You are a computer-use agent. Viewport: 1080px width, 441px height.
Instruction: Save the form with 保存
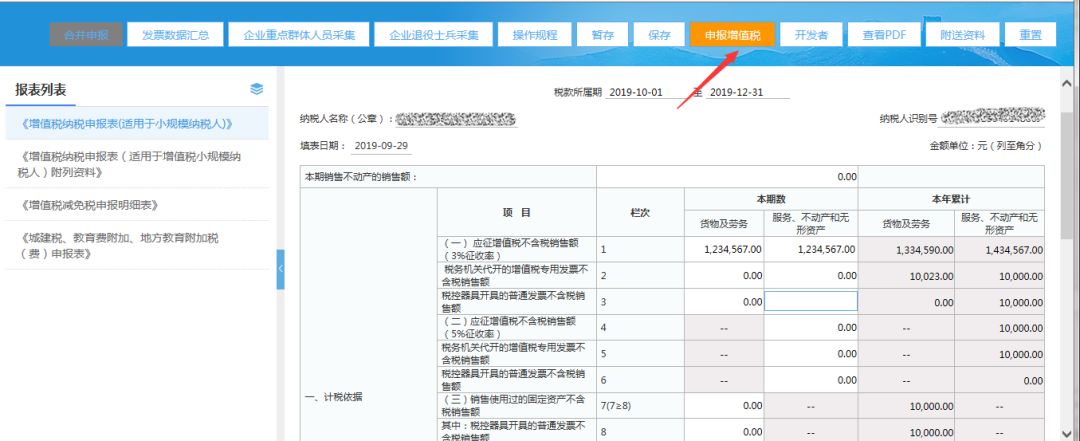(x=658, y=34)
